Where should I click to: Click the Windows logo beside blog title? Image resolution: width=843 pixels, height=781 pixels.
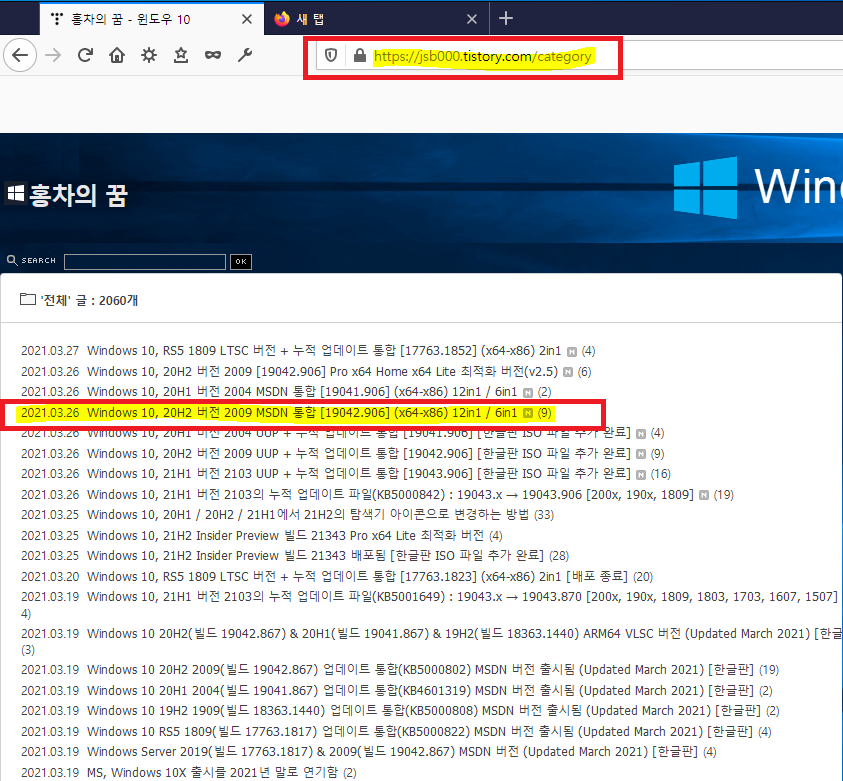pos(16,193)
